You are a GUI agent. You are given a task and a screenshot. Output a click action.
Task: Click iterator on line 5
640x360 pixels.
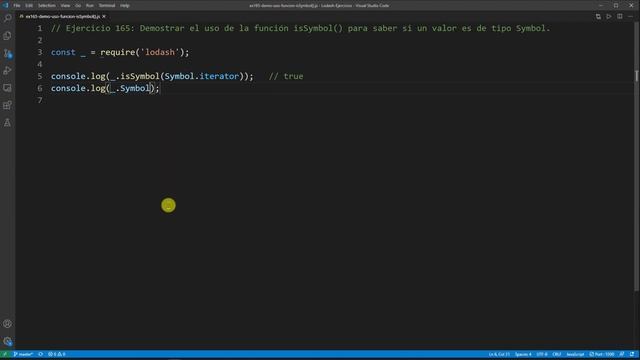click(x=219, y=76)
